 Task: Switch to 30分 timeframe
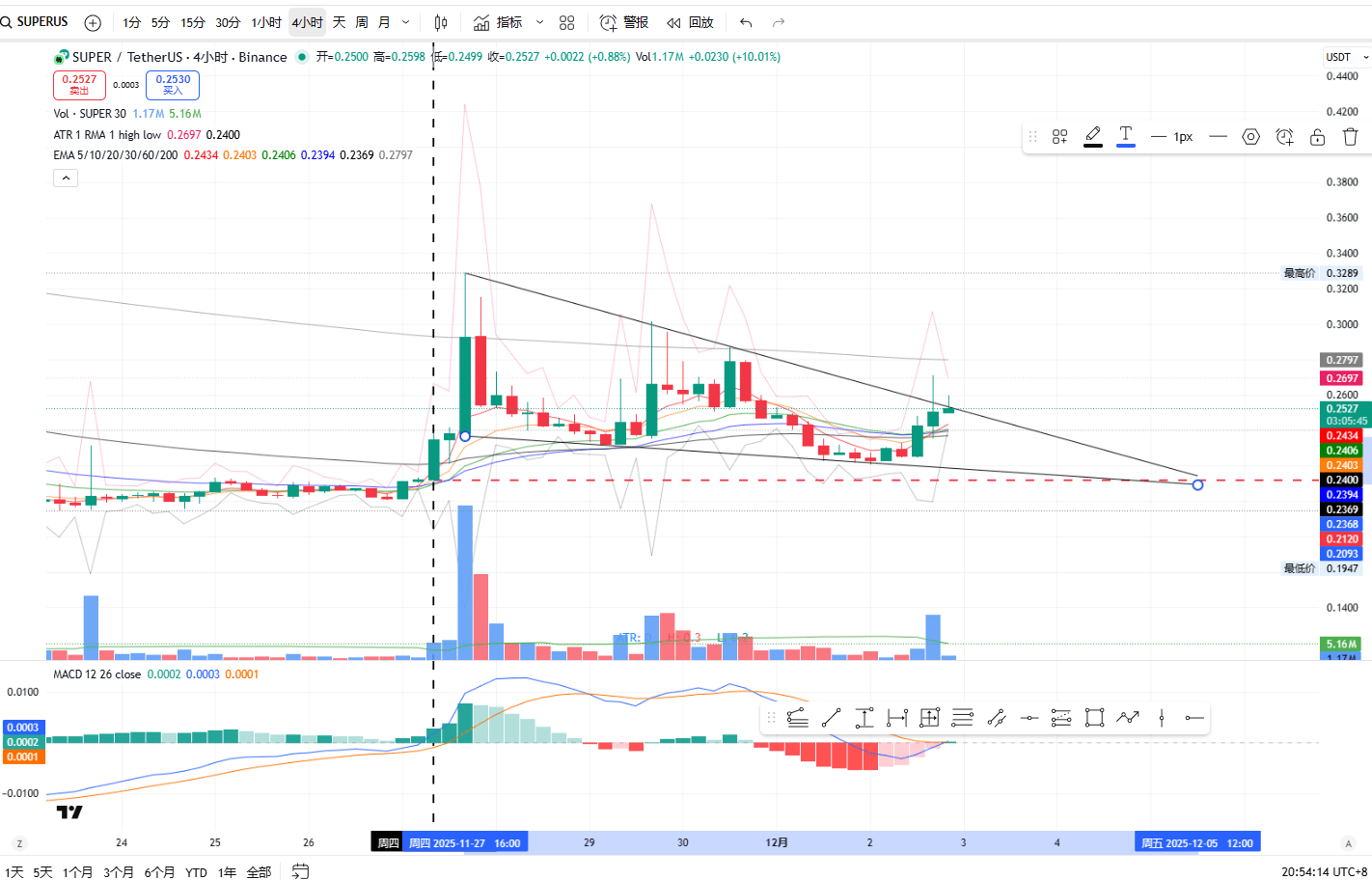point(228,22)
